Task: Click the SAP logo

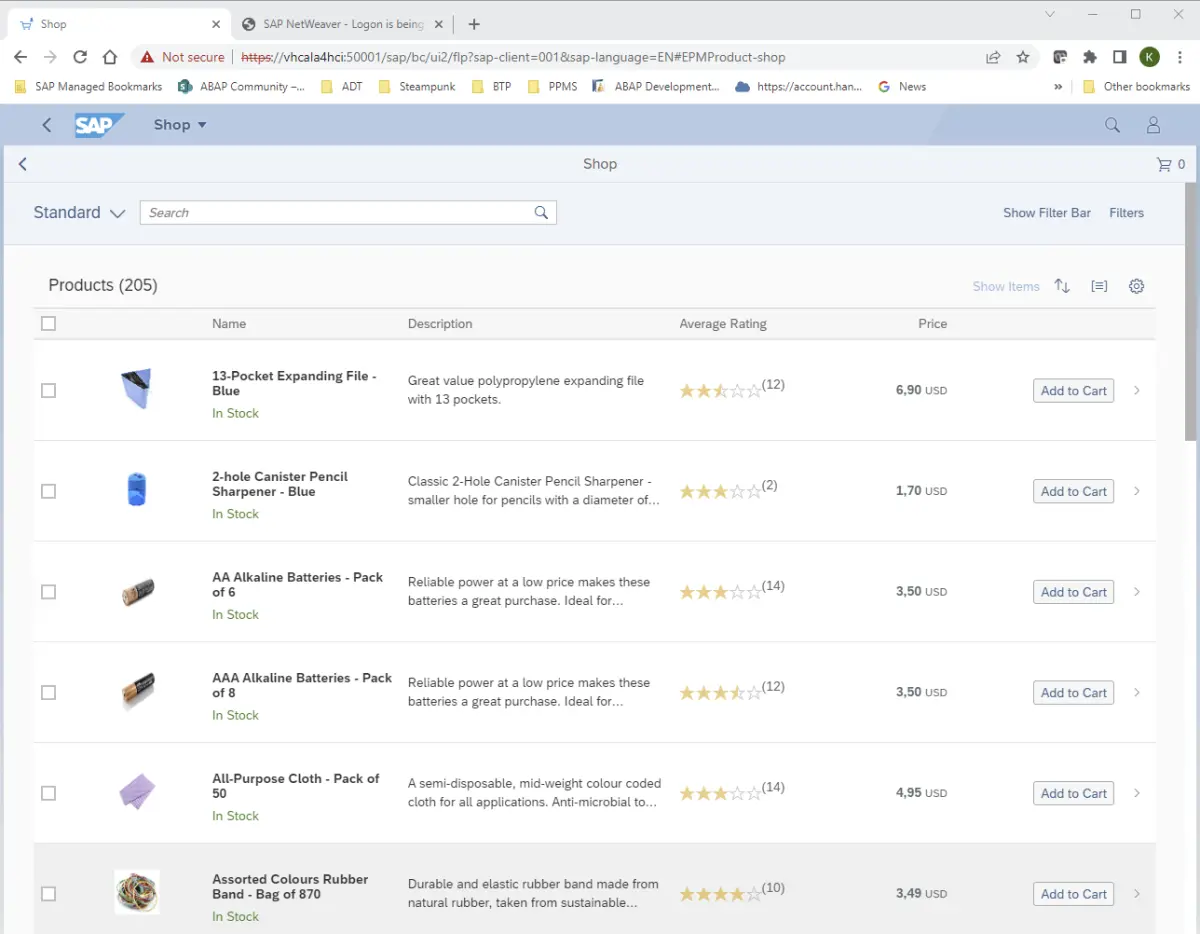Action: (x=99, y=125)
